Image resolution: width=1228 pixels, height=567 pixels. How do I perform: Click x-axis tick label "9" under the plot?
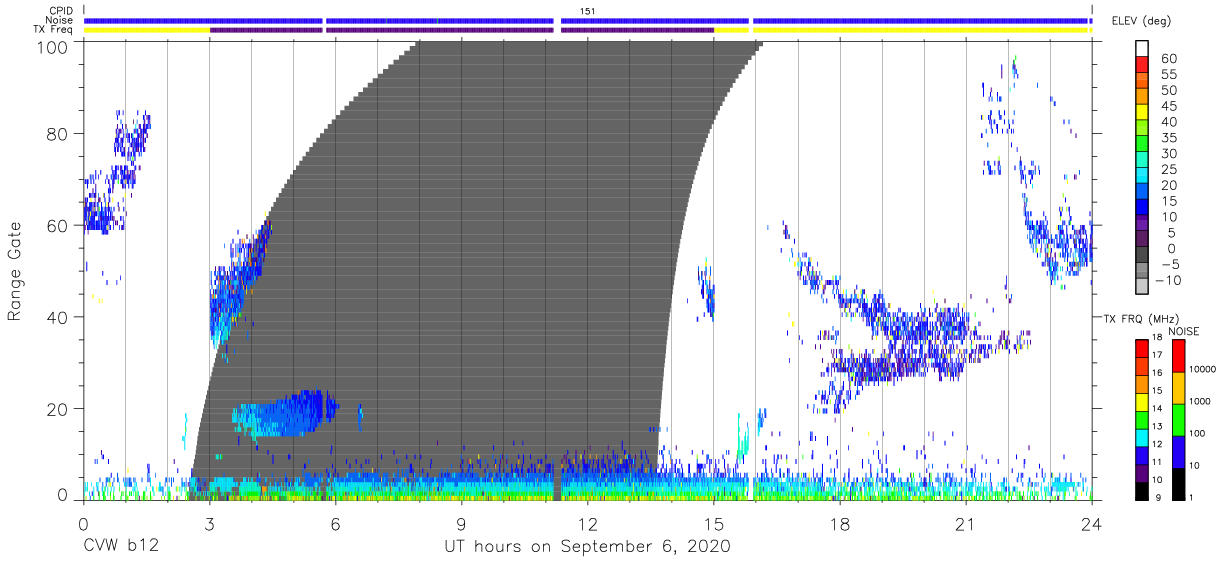click(x=461, y=524)
